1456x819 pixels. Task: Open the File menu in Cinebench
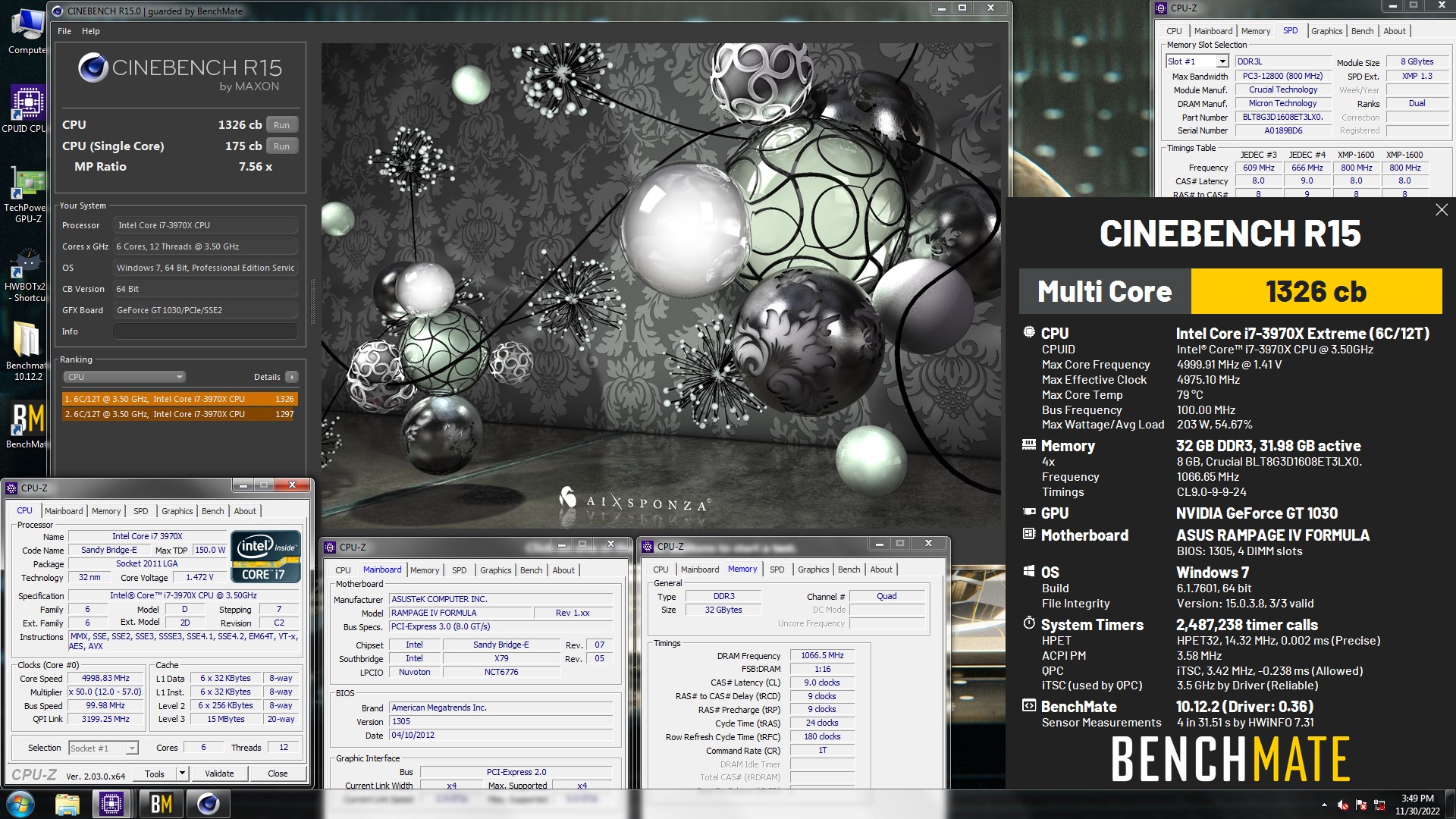pos(64,31)
